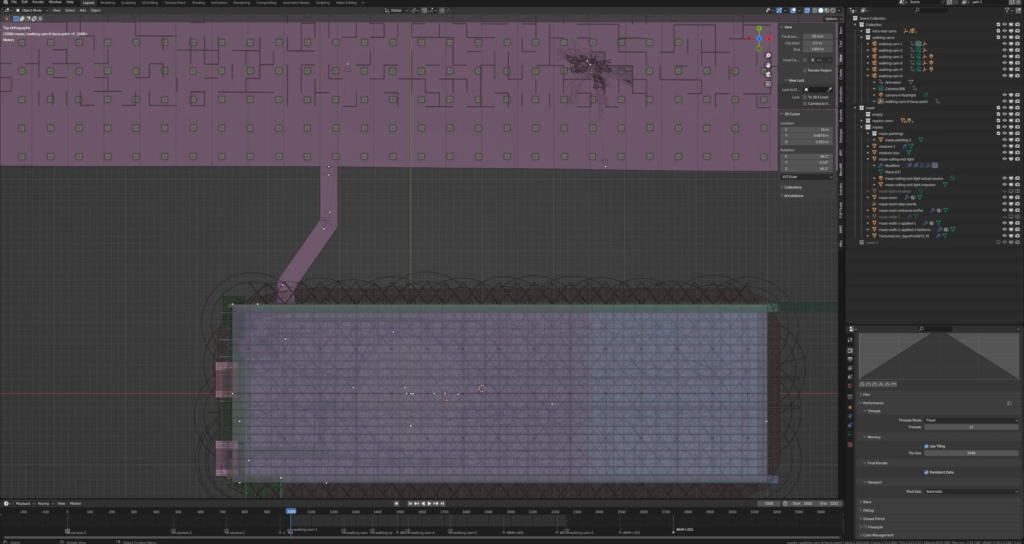Click the Z axis on navigation gizmo

759,39
